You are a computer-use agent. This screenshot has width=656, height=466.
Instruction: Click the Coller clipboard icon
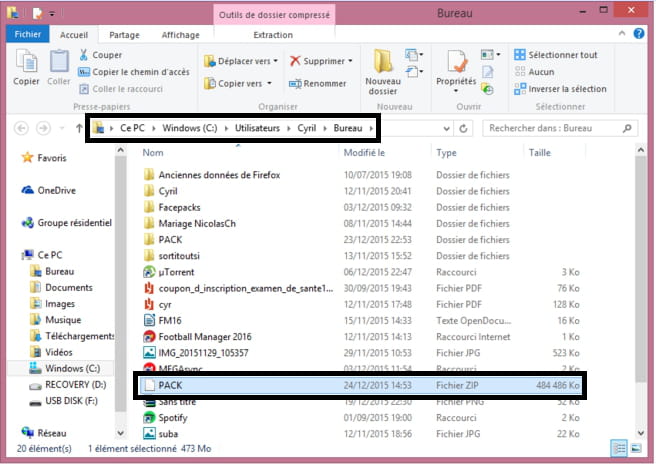[x=59, y=66]
